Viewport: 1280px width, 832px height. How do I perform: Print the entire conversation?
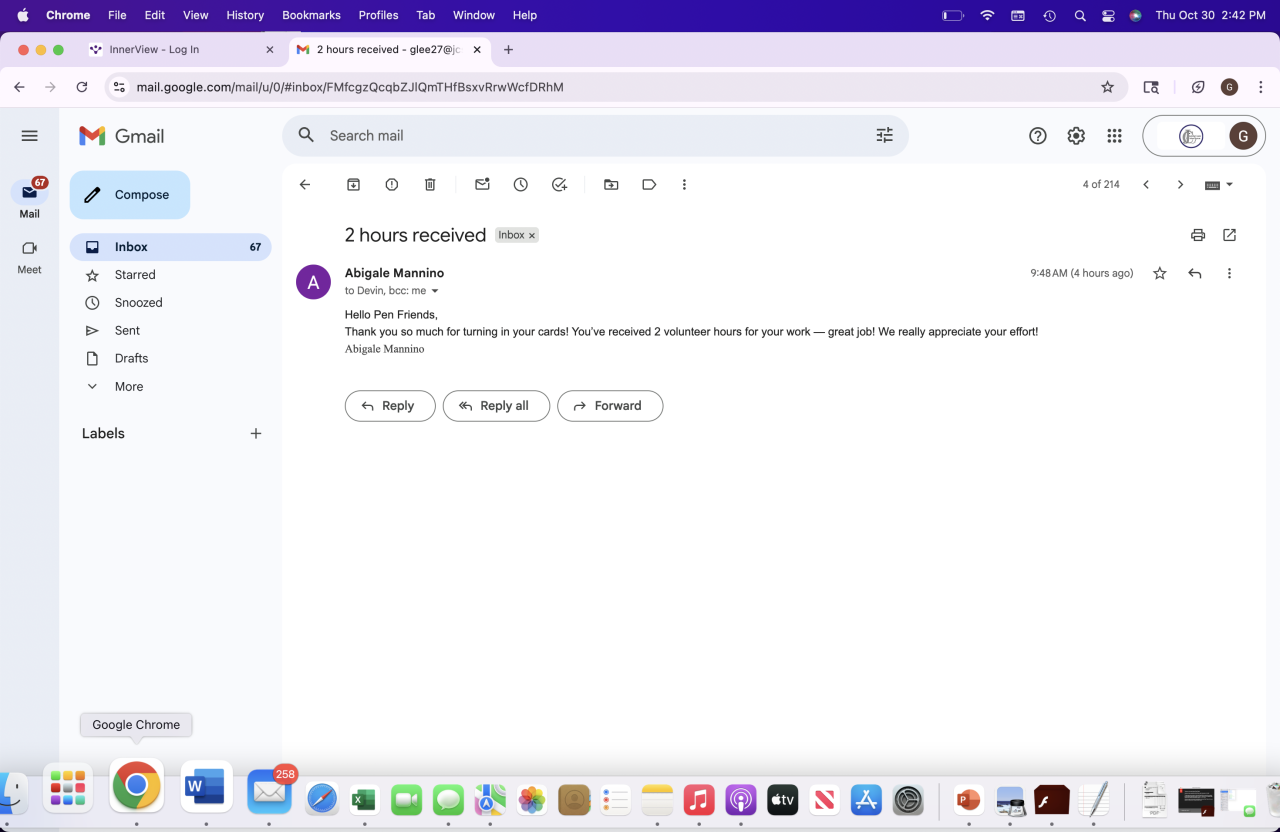click(x=1198, y=235)
